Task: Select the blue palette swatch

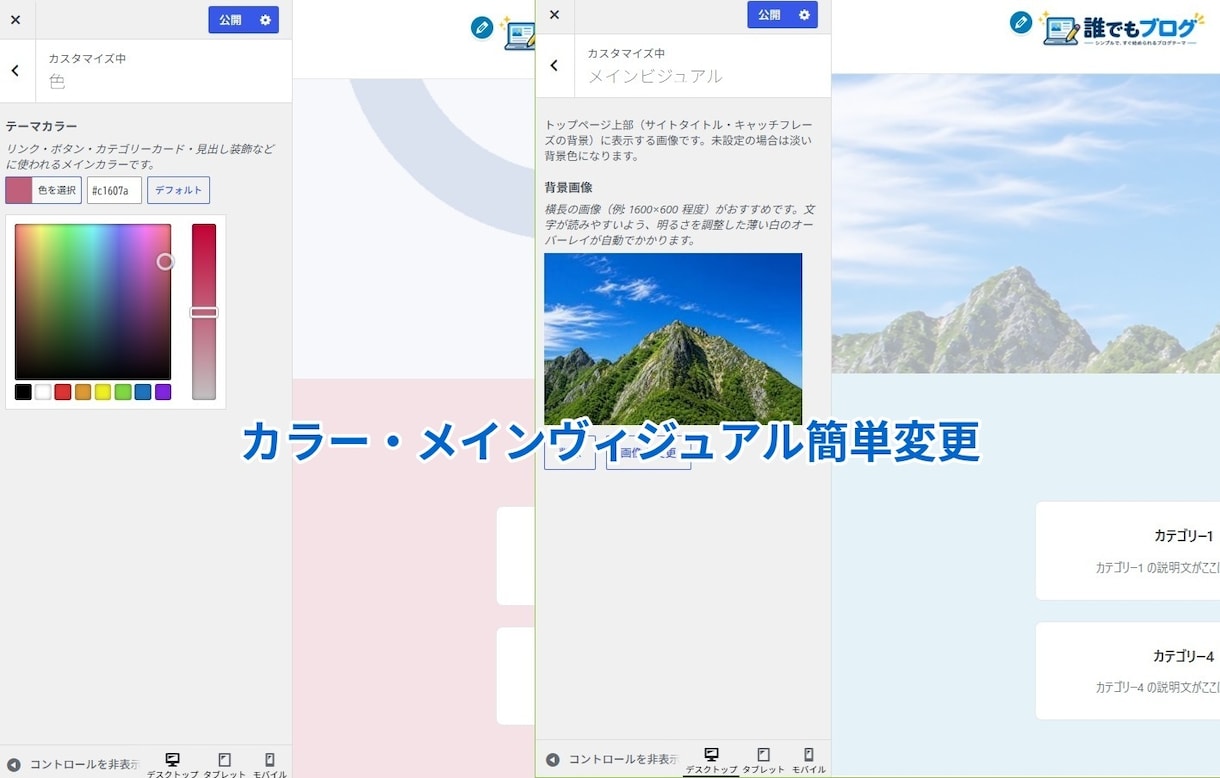Action: point(143,392)
